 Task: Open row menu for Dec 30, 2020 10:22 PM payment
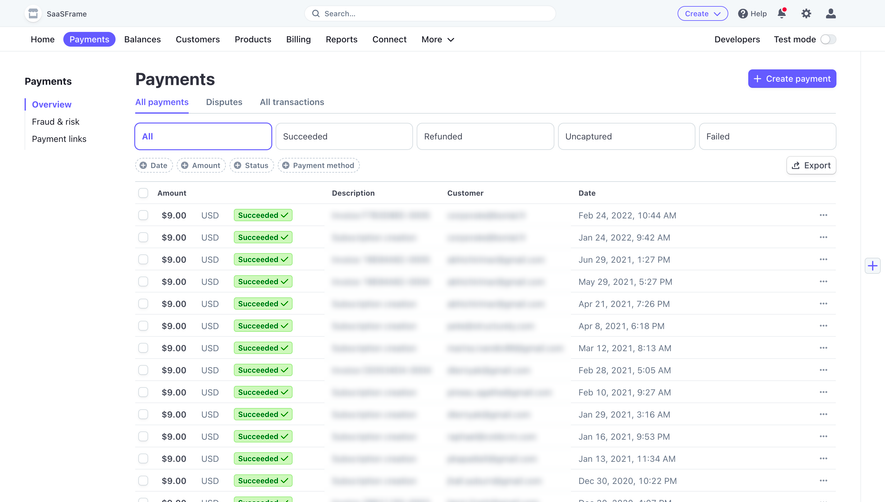pos(823,481)
